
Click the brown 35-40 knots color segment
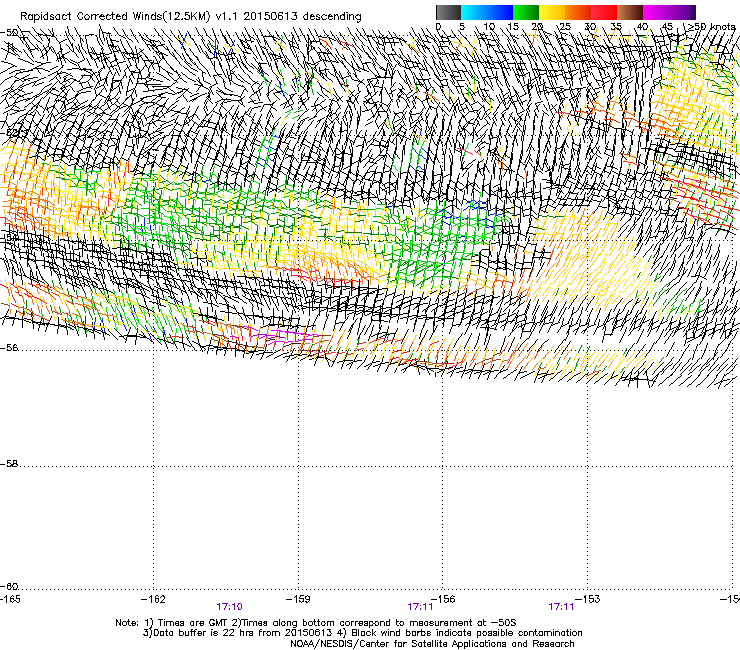630,12
